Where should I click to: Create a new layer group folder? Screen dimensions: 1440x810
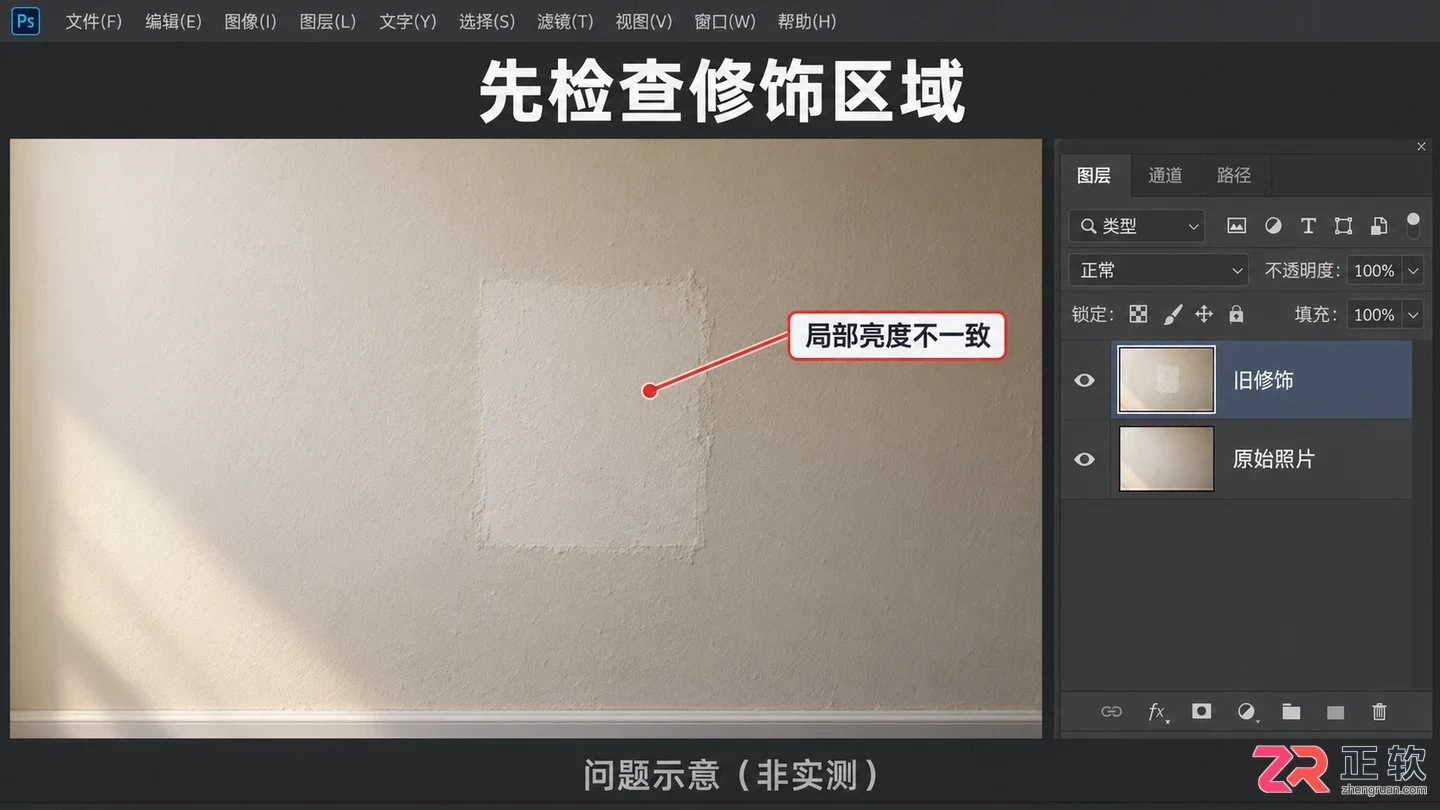pyautogui.click(x=1291, y=712)
